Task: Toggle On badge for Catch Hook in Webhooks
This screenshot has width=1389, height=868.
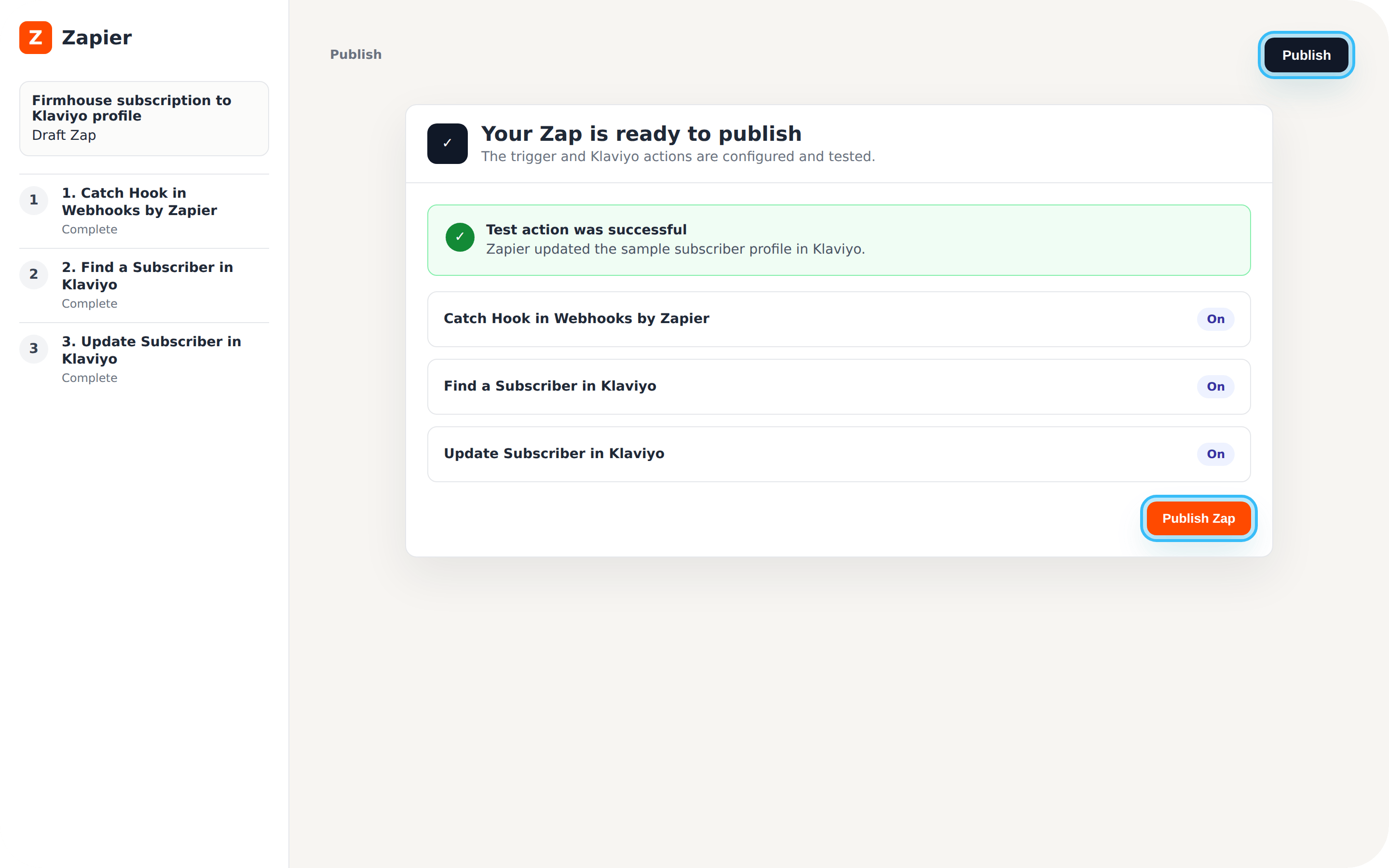Action: pos(1215,319)
